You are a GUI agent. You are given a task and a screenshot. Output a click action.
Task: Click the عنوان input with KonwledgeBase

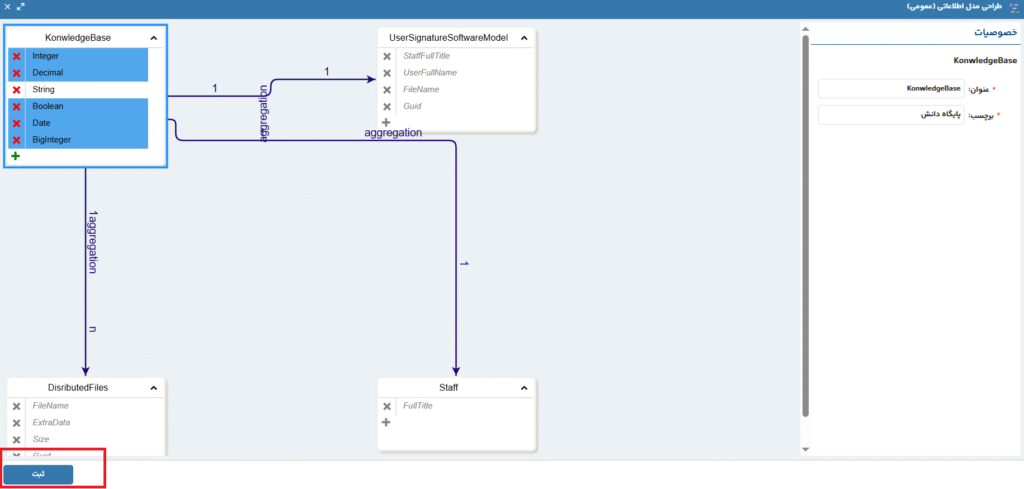(x=891, y=89)
